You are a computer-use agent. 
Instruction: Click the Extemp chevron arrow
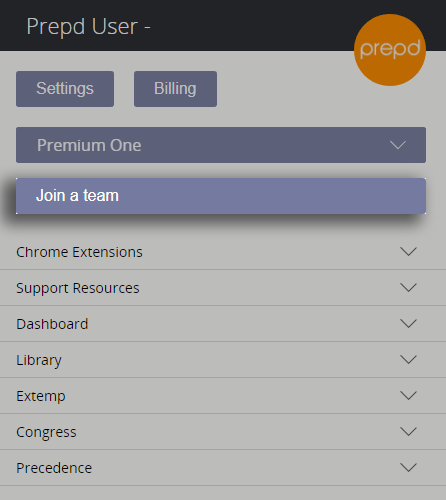[x=408, y=396]
